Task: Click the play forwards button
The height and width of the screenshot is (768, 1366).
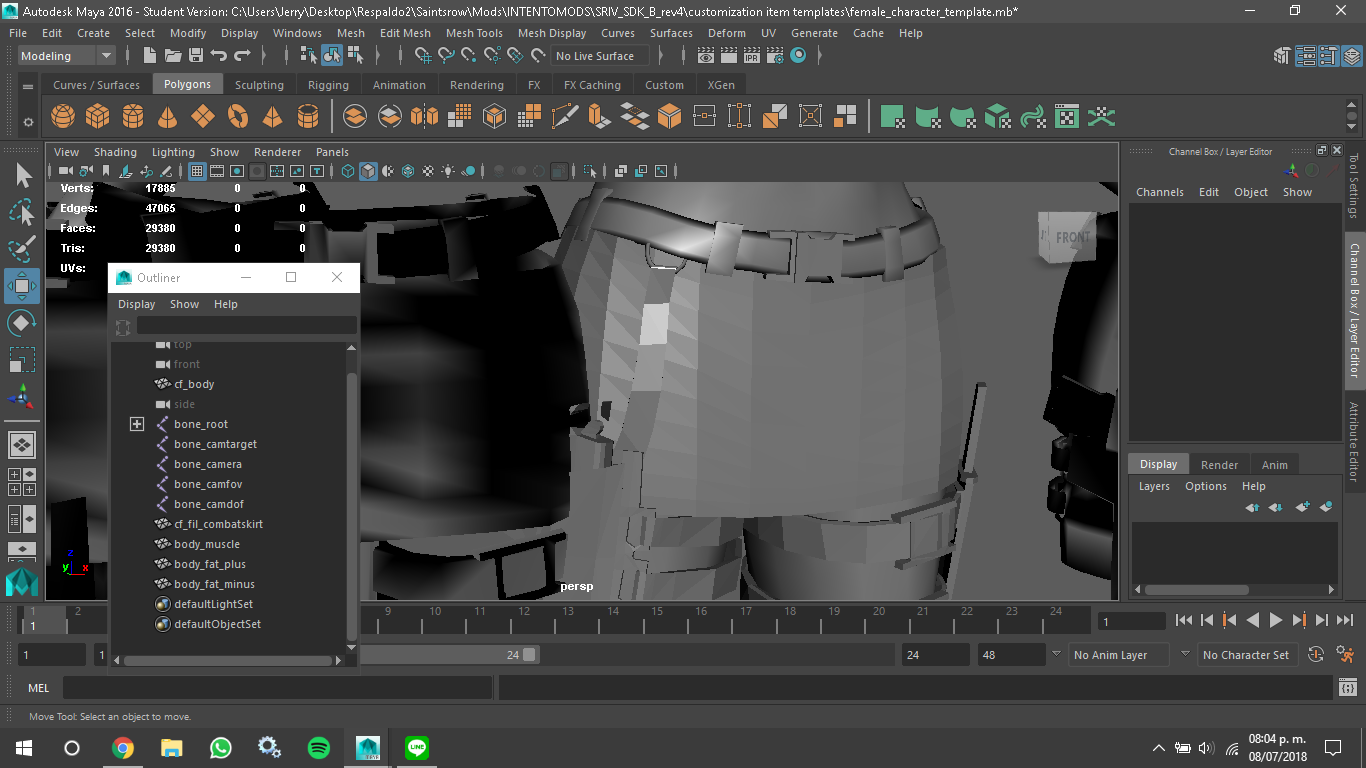Action: (x=1276, y=620)
